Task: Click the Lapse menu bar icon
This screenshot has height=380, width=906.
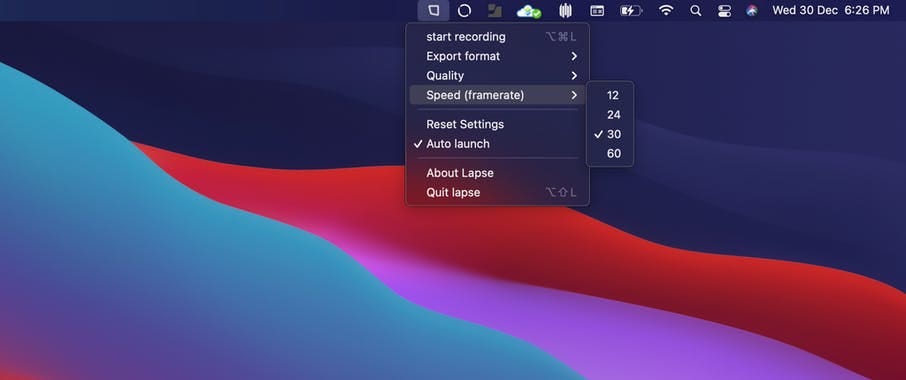Action: click(433, 10)
